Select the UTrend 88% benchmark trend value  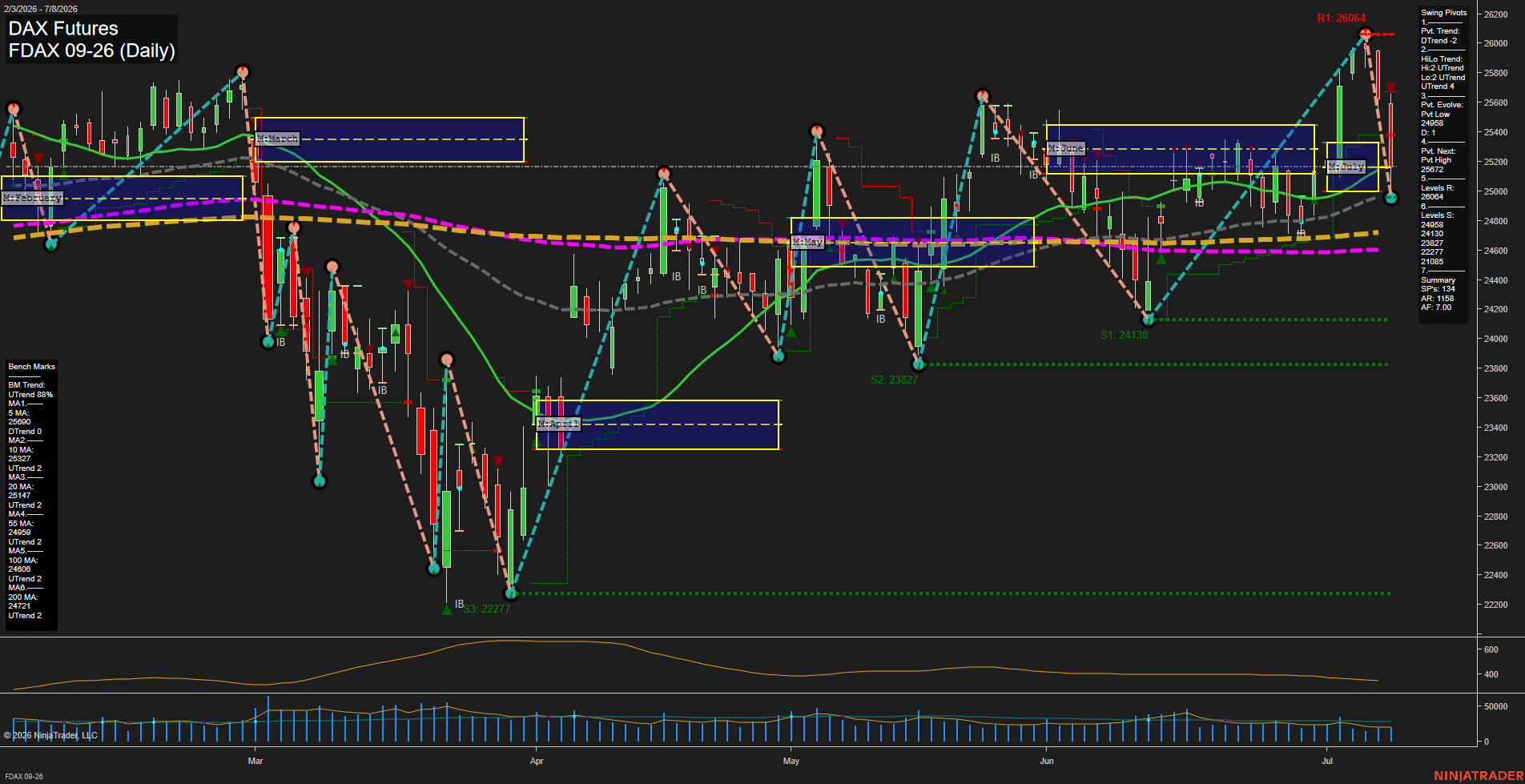pos(30,395)
